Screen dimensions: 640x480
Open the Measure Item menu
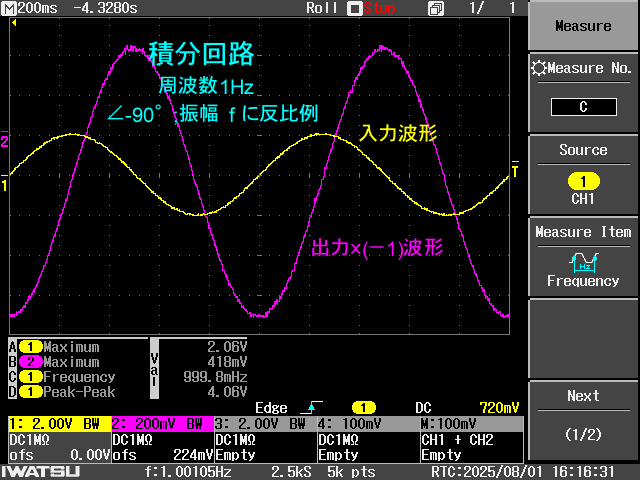[583, 257]
